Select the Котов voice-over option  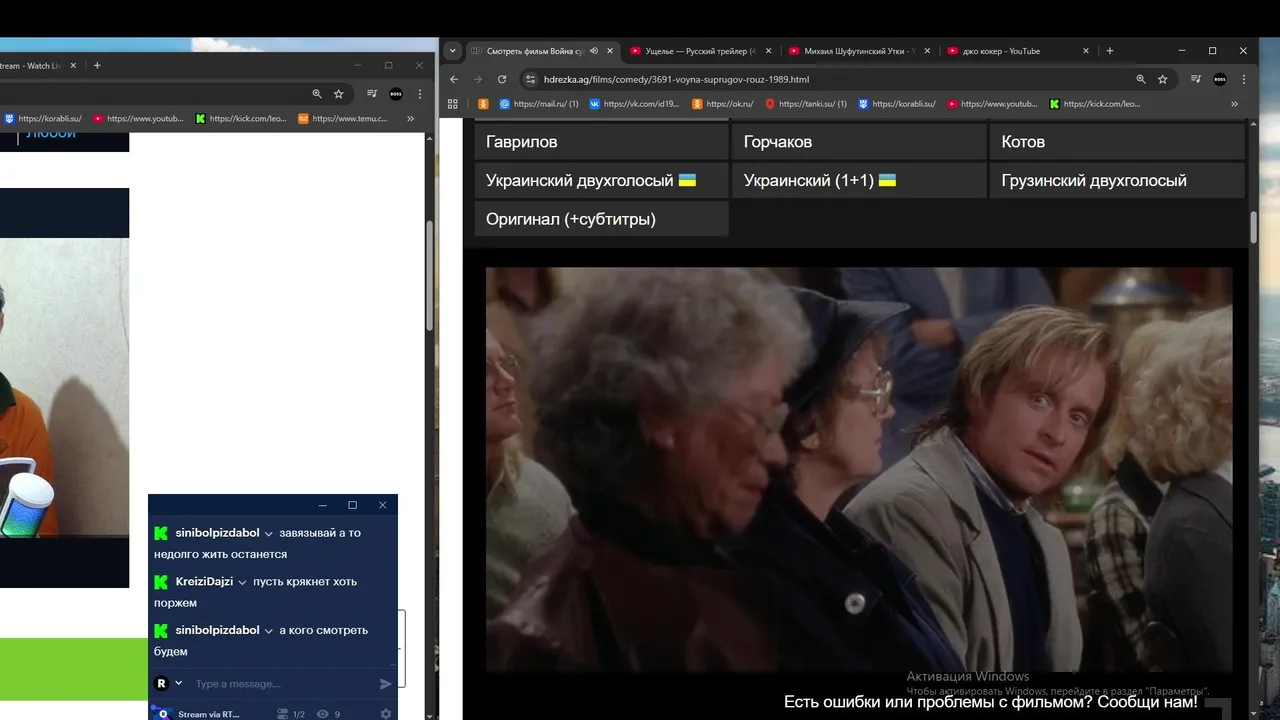pos(1117,142)
